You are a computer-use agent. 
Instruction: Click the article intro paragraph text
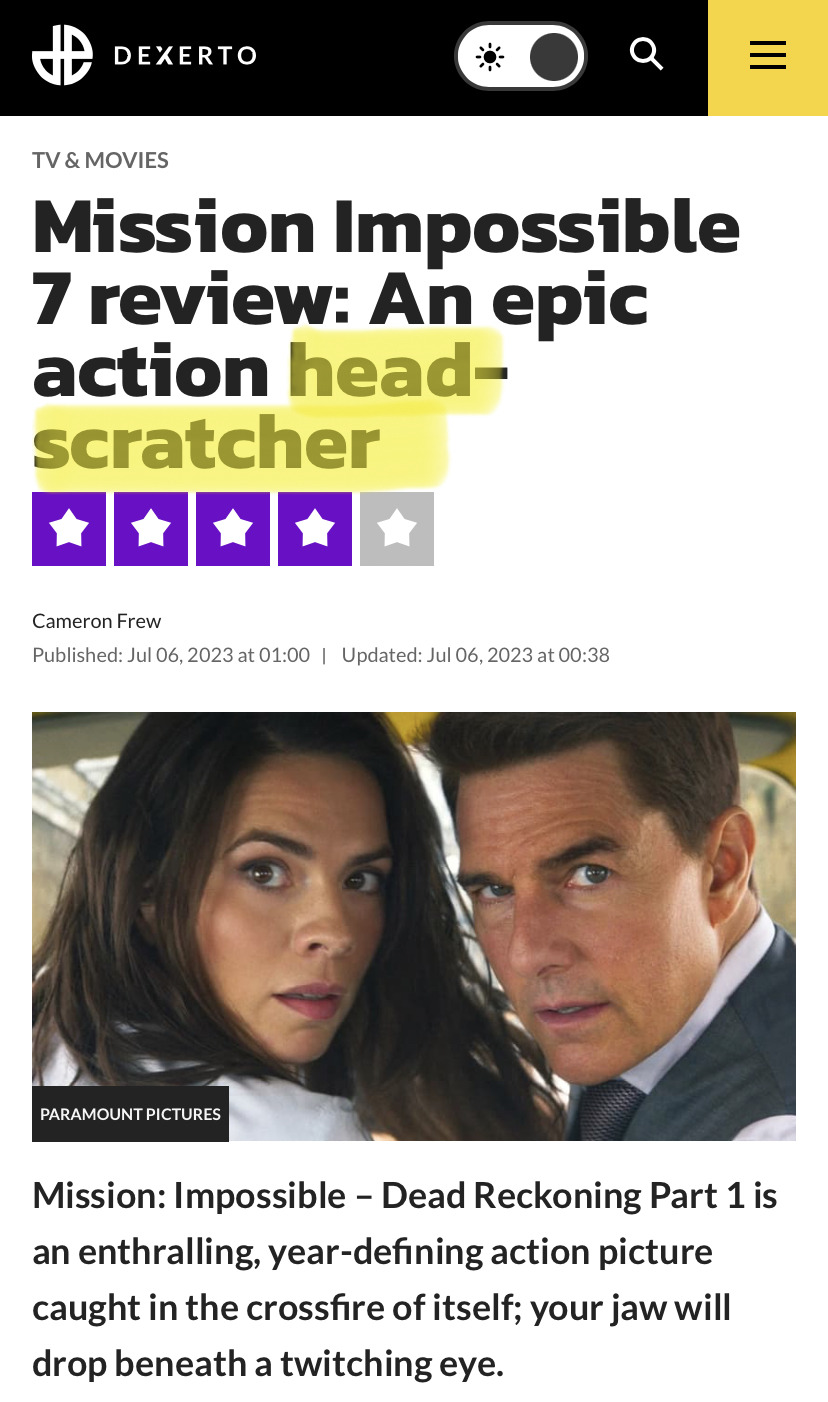405,1279
